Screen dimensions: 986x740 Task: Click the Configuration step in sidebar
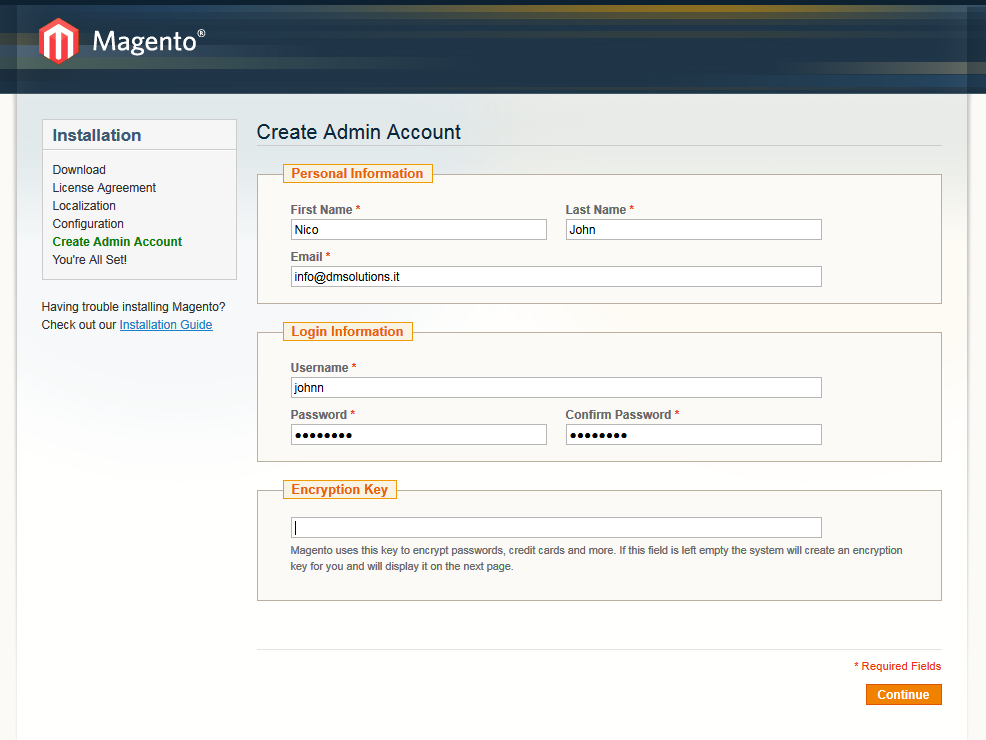[88, 224]
